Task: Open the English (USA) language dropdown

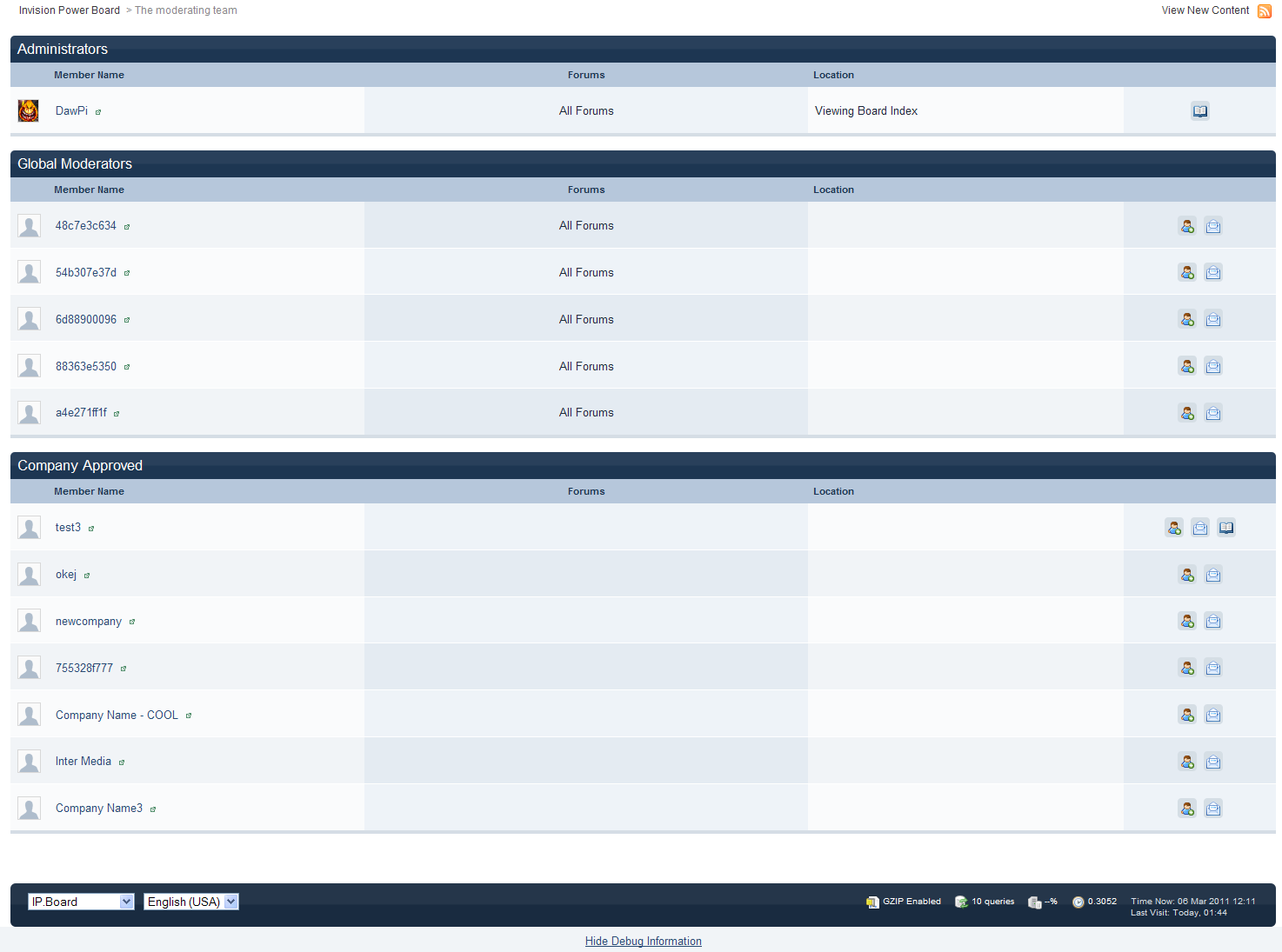Action: click(190, 901)
